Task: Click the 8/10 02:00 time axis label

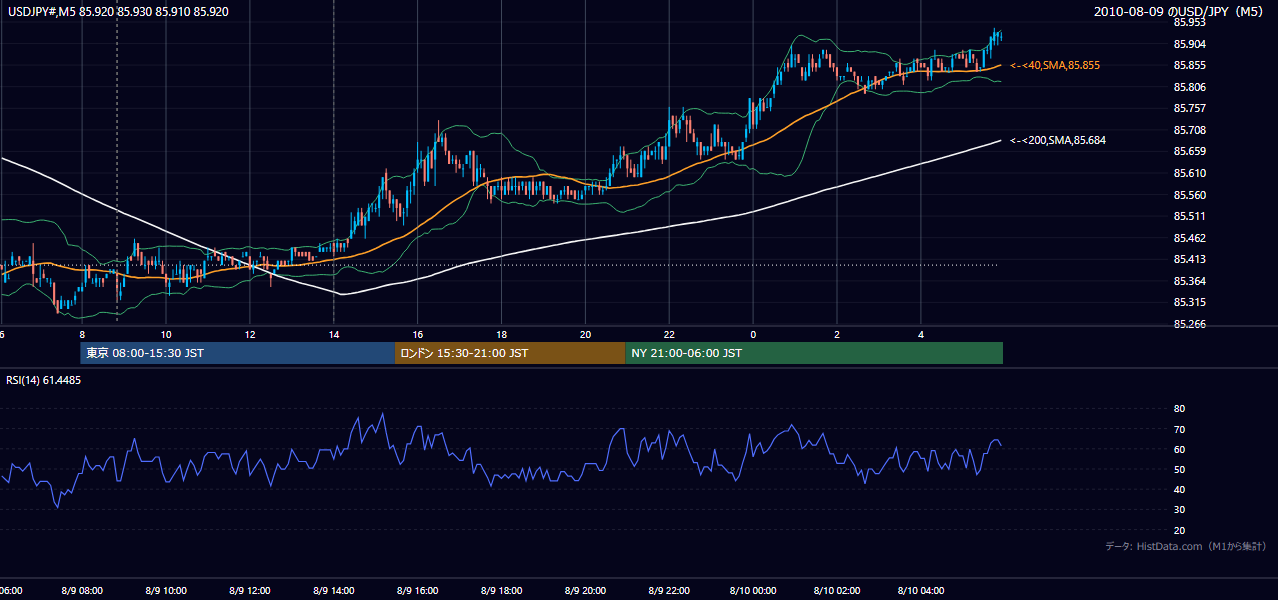Action: pyautogui.click(x=838, y=590)
